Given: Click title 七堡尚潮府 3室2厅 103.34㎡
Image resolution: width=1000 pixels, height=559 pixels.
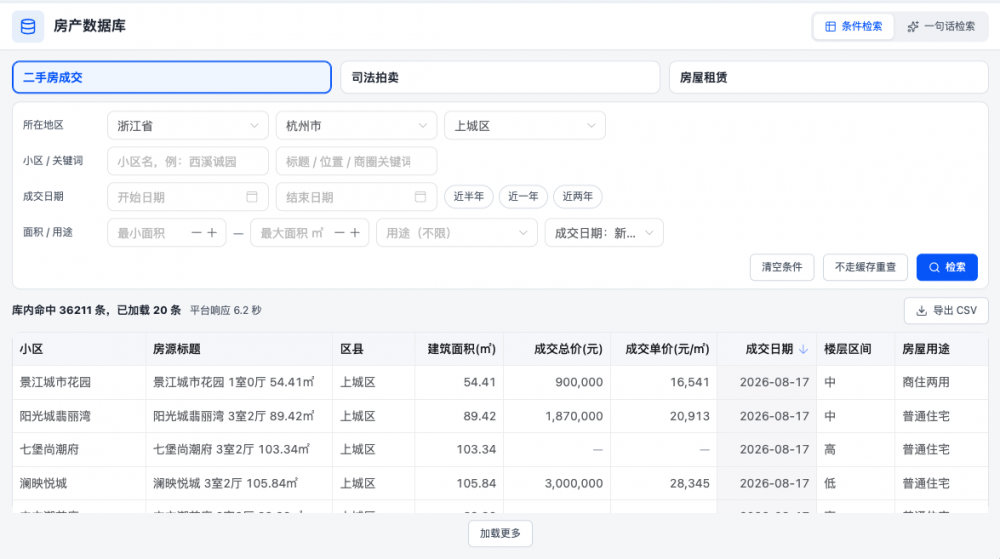Looking at the screenshot, I should pyautogui.click(x=232, y=449).
